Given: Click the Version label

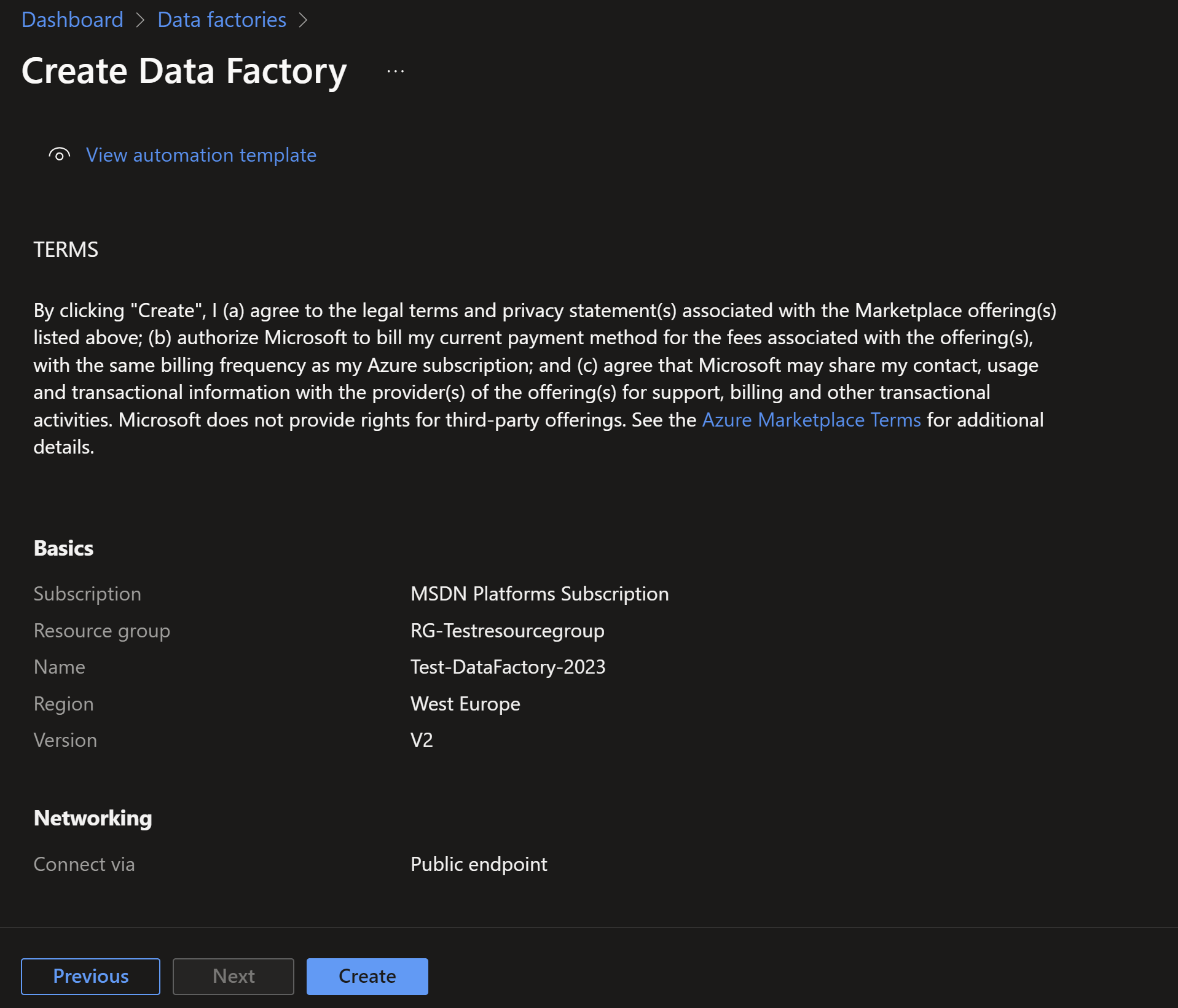Looking at the screenshot, I should [x=65, y=740].
